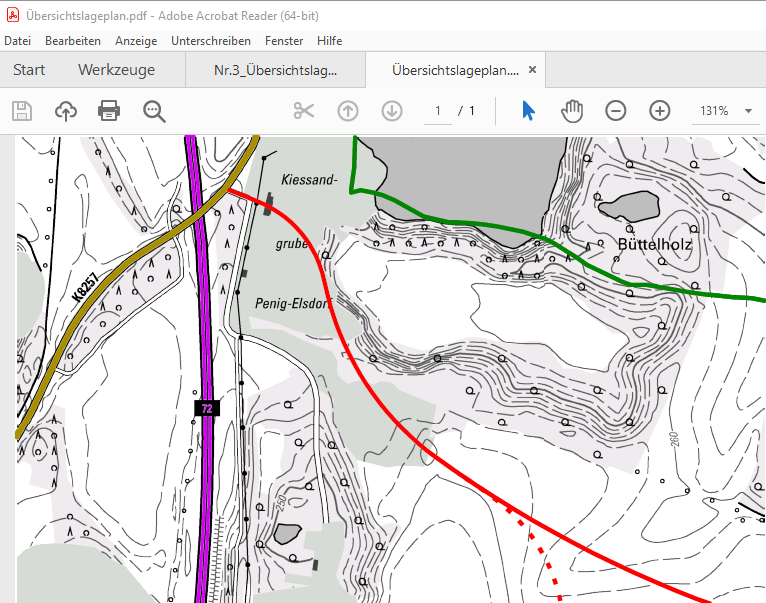Switch to the Werkzeuge tab
The image size is (766, 603).
click(x=116, y=70)
